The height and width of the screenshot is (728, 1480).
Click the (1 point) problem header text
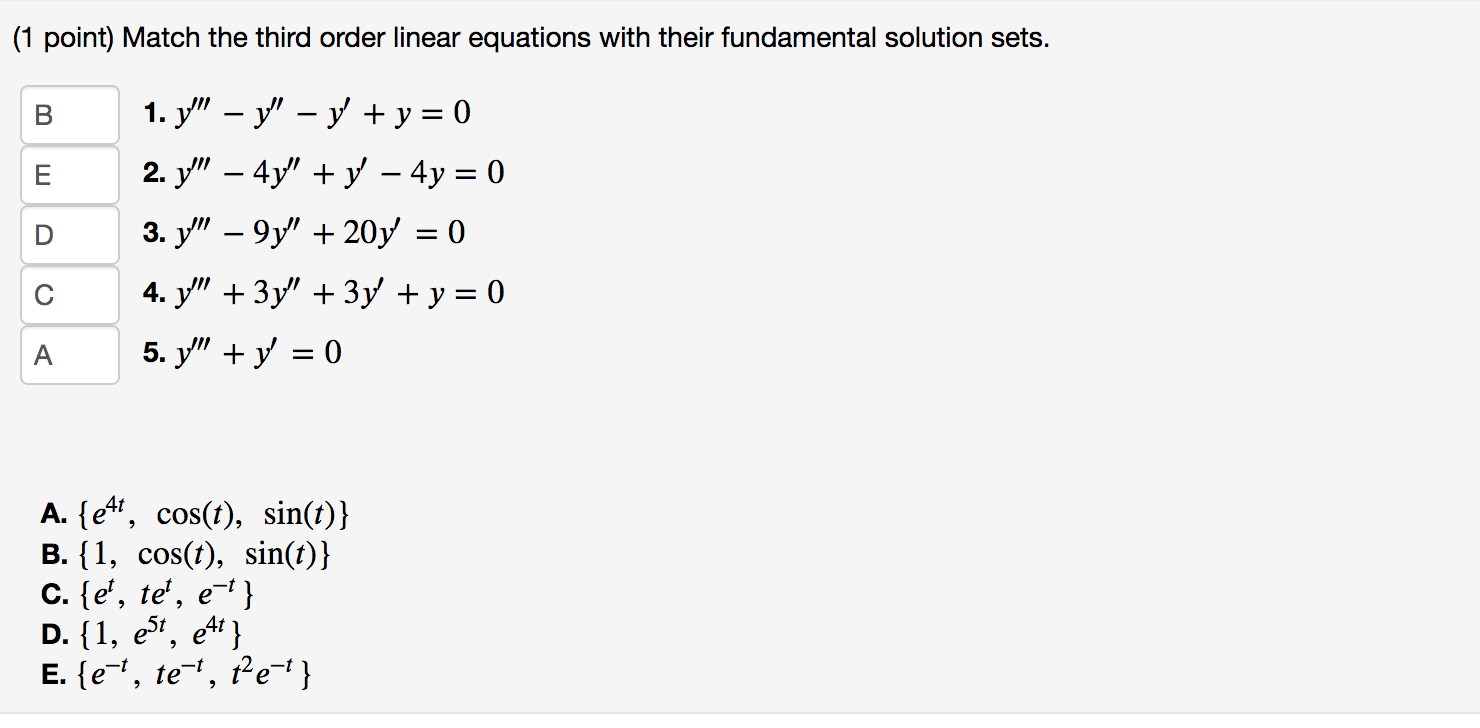pos(530,37)
